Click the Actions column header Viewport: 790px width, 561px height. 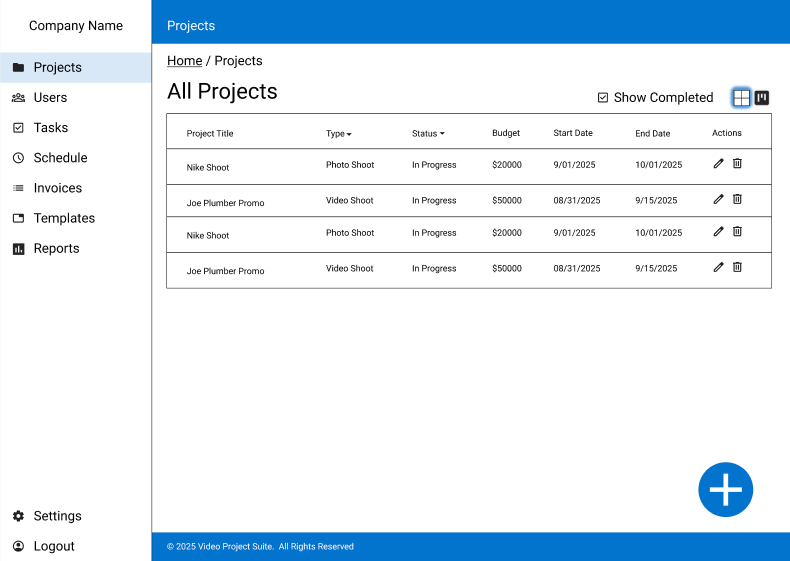727,133
